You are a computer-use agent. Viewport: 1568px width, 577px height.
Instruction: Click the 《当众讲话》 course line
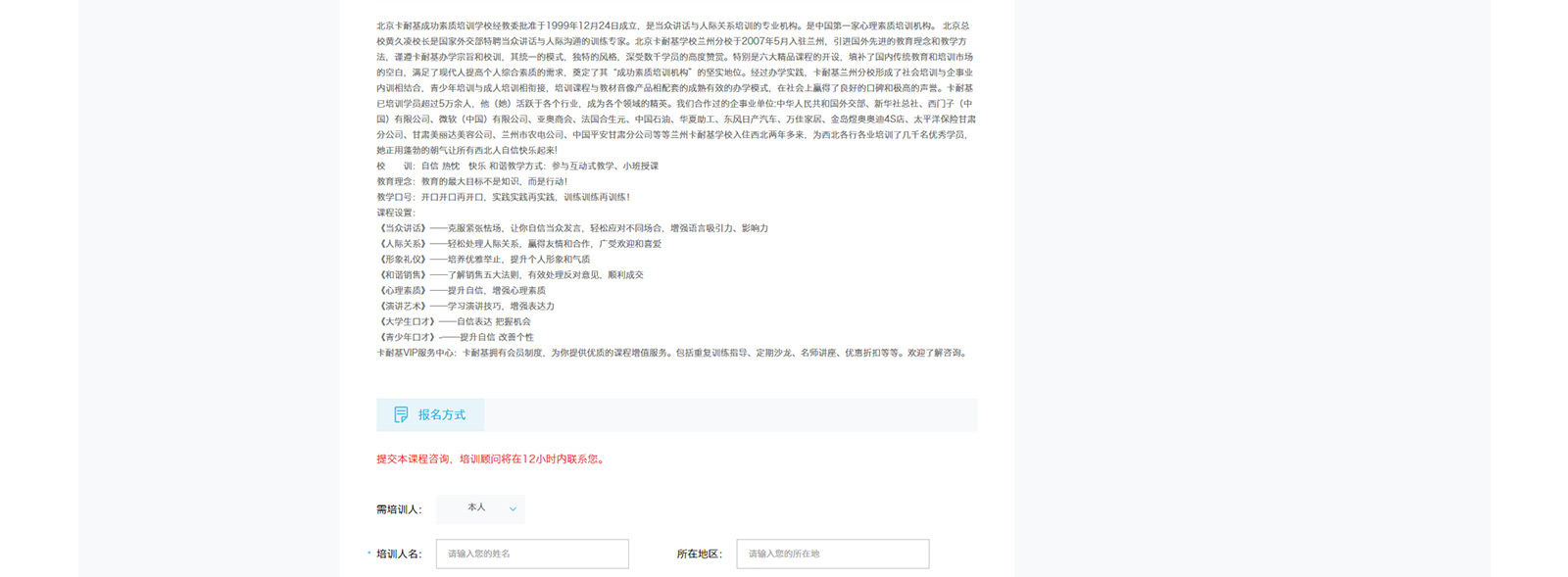point(572,228)
